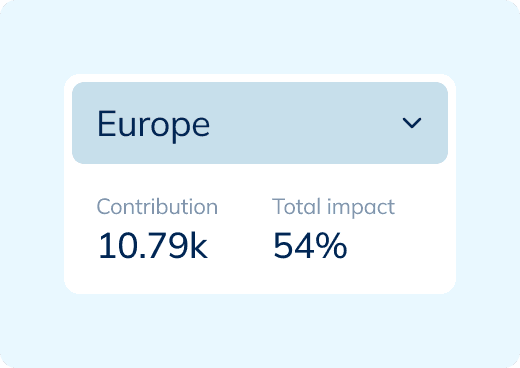Screen dimensions: 520x368
Task: Click the Total impact label
Action: tap(333, 207)
